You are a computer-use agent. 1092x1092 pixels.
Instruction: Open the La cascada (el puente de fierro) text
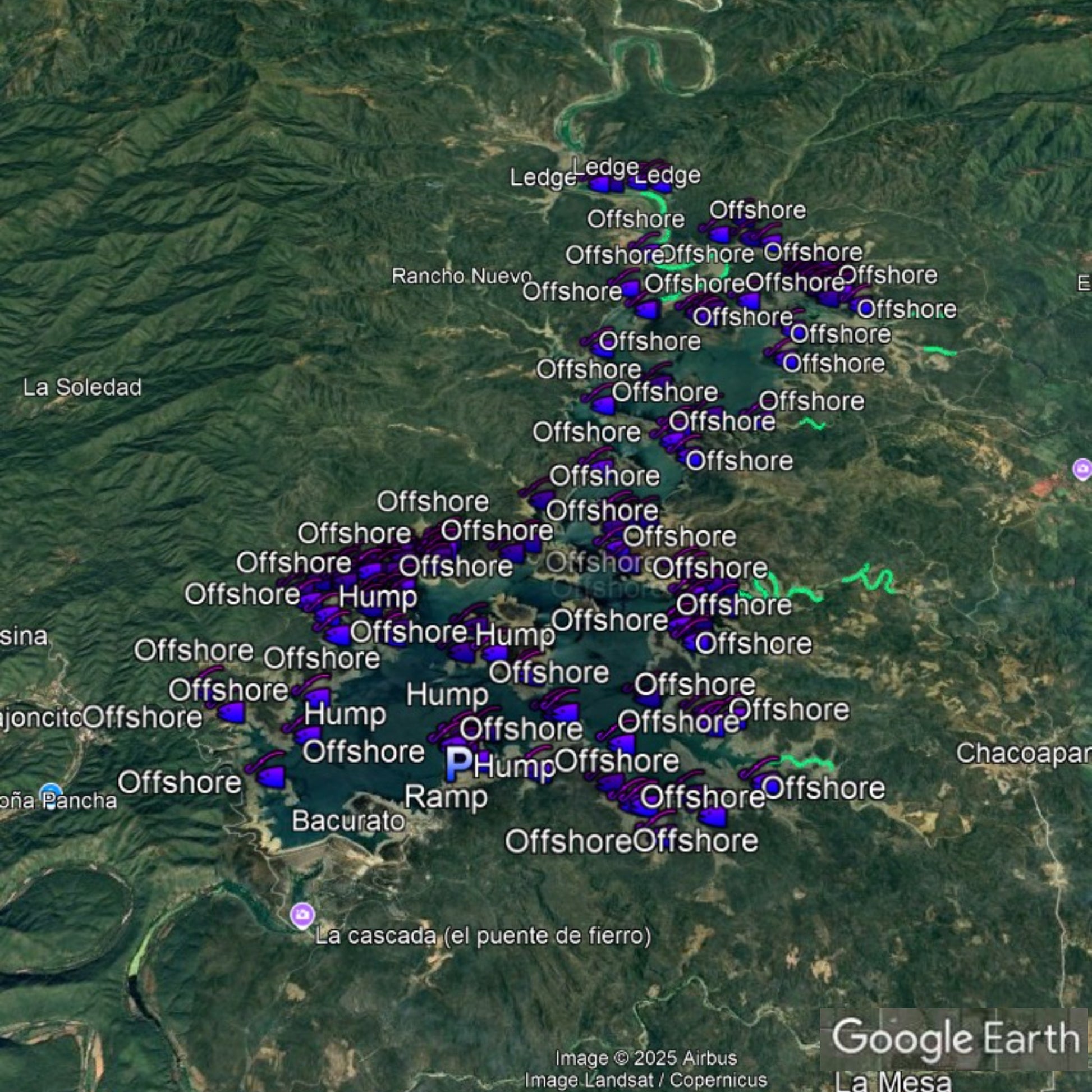(x=483, y=936)
